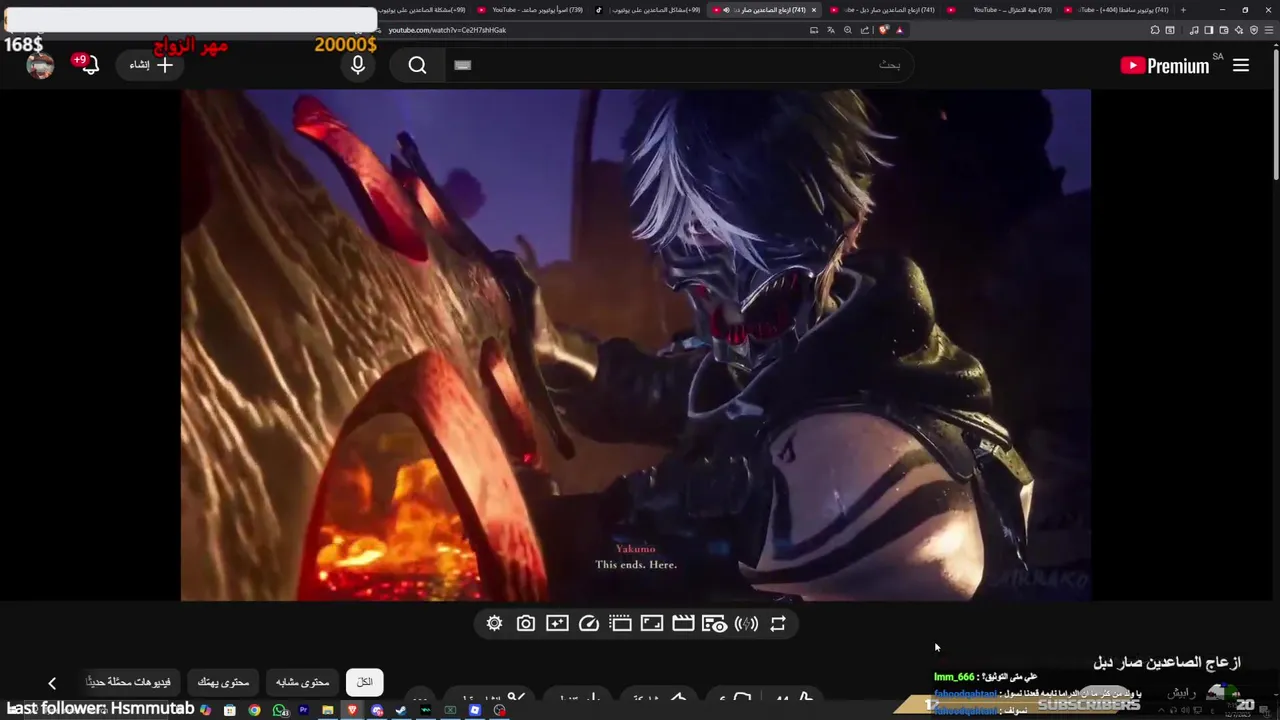Open the video filters sparkle icon
Image resolution: width=1280 pixels, height=720 pixels.
557,623
